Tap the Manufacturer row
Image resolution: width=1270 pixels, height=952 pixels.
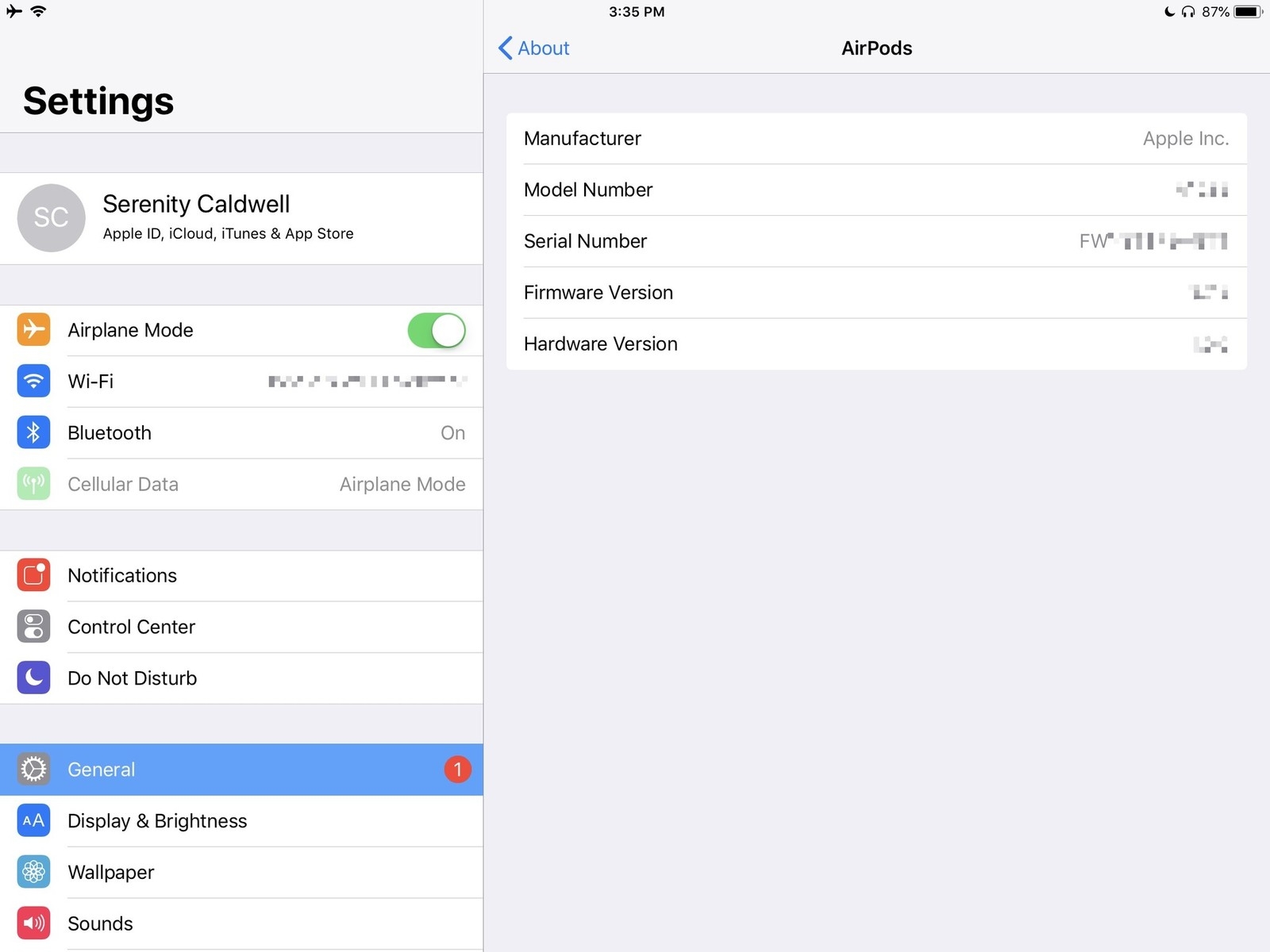coord(876,138)
